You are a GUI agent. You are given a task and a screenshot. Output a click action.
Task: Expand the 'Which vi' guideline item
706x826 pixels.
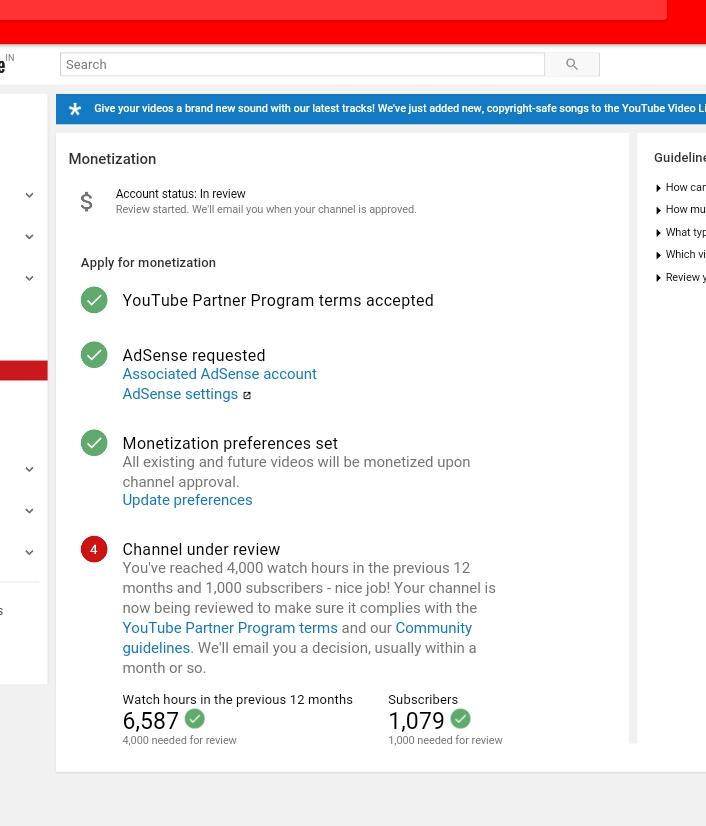[x=680, y=254]
